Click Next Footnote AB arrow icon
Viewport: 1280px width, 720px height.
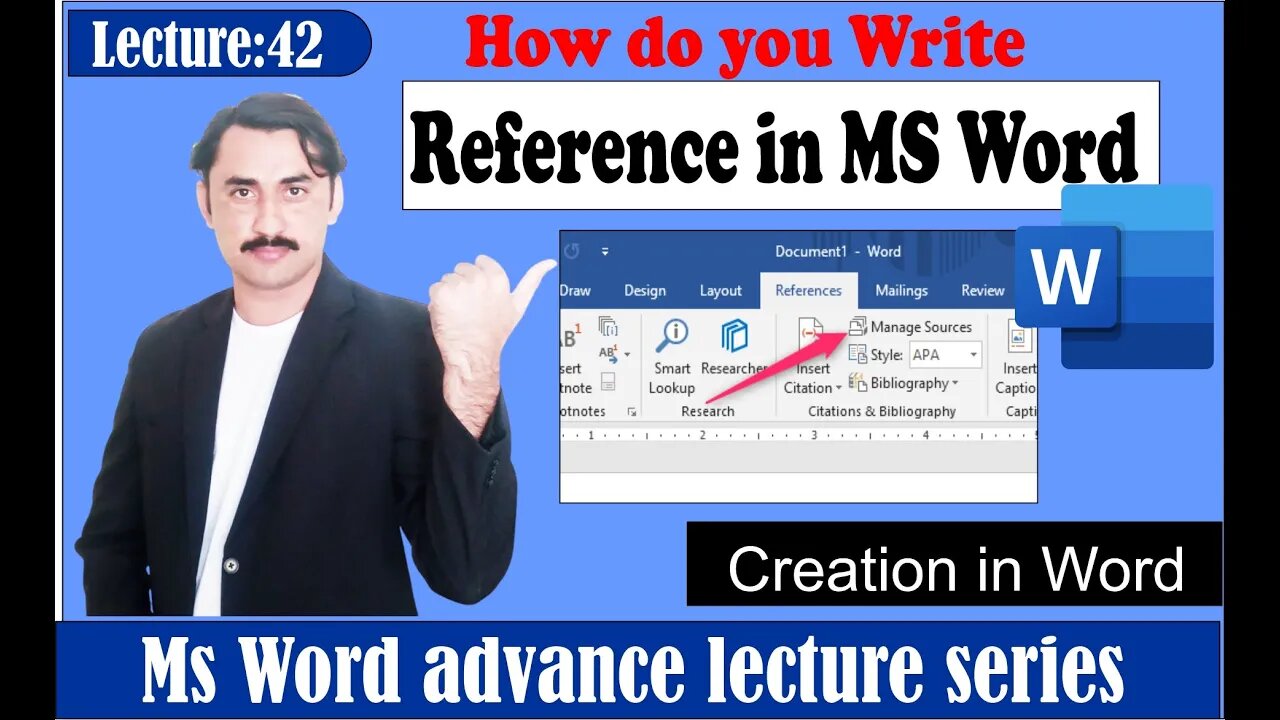click(609, 354)
